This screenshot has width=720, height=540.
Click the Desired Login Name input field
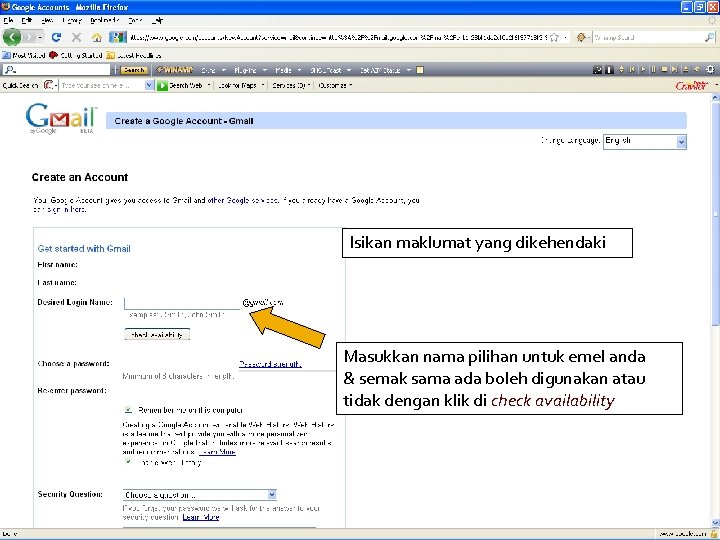(x=182, y=303)
